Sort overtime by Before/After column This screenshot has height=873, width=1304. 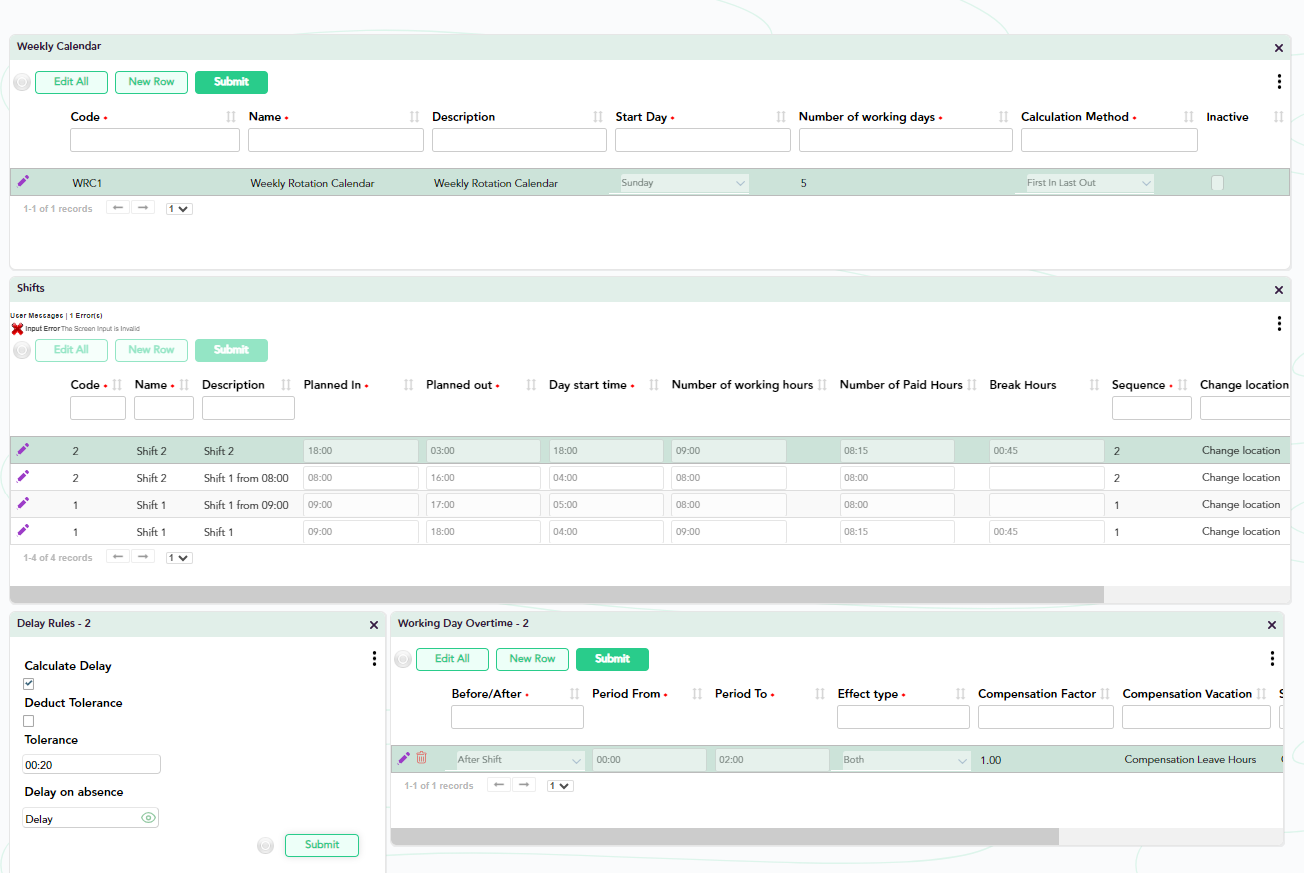click(x=575, y=694)
